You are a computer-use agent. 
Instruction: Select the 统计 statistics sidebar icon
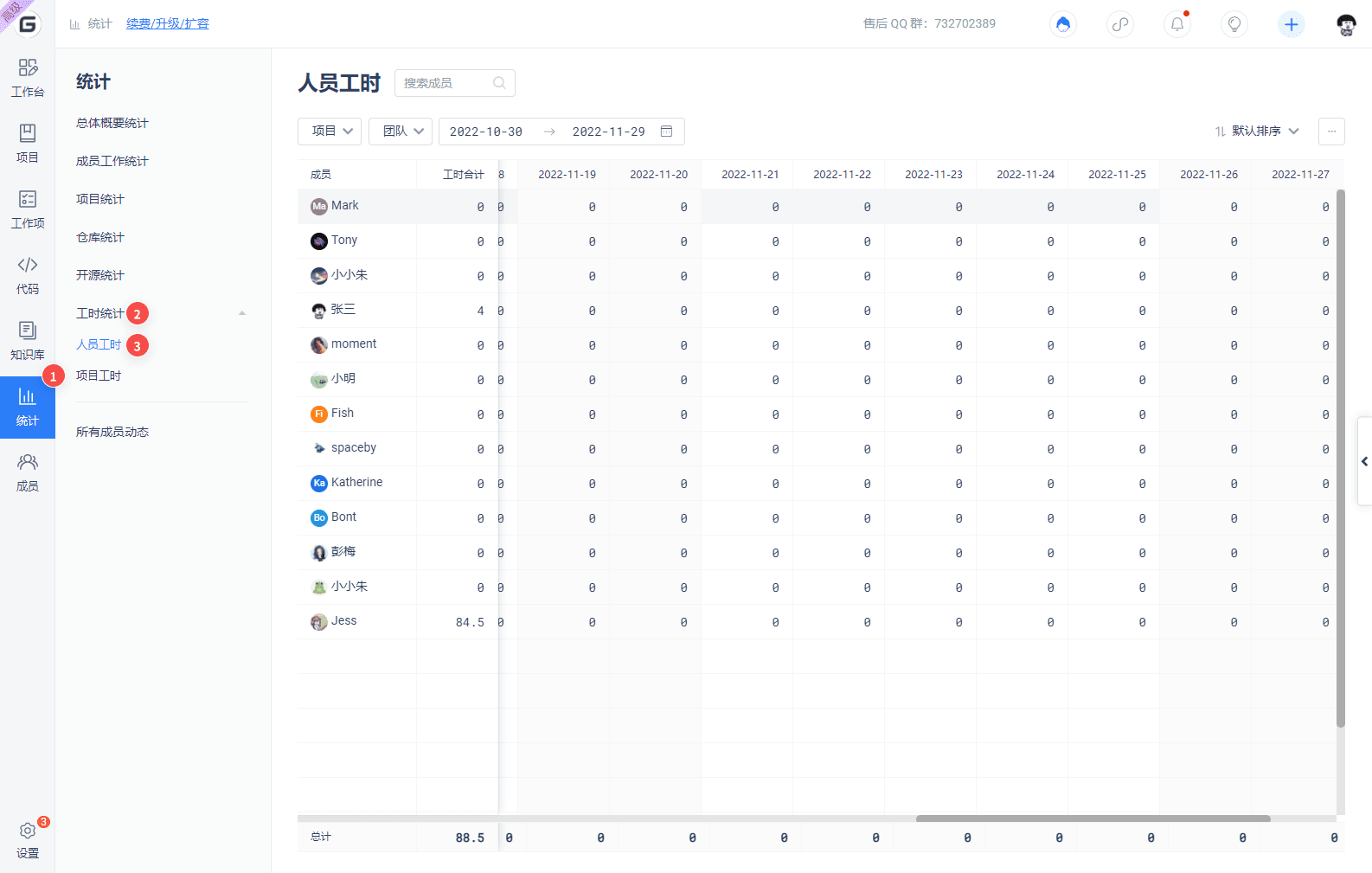(28, 407)
